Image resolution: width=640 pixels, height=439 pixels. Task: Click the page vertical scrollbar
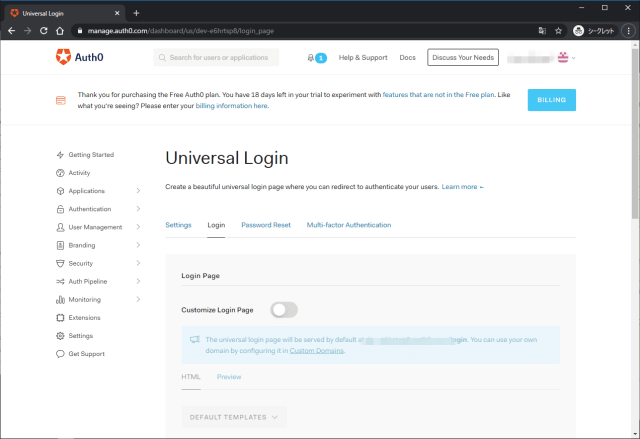(636, 135)
